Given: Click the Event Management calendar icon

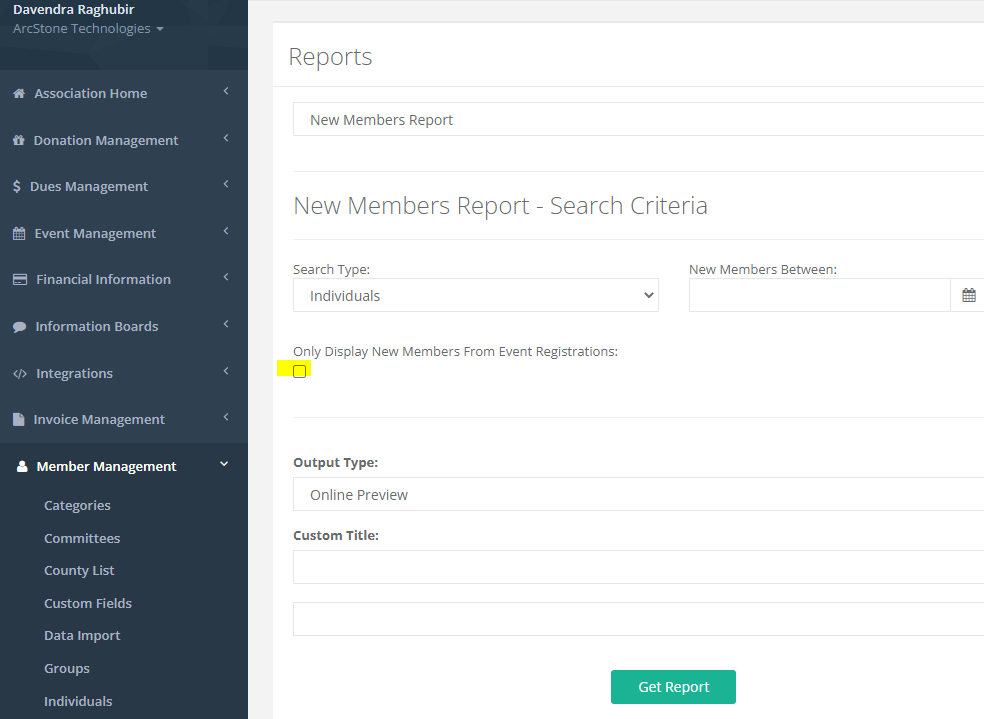Looking at the screenshot, I should [19, 233].
